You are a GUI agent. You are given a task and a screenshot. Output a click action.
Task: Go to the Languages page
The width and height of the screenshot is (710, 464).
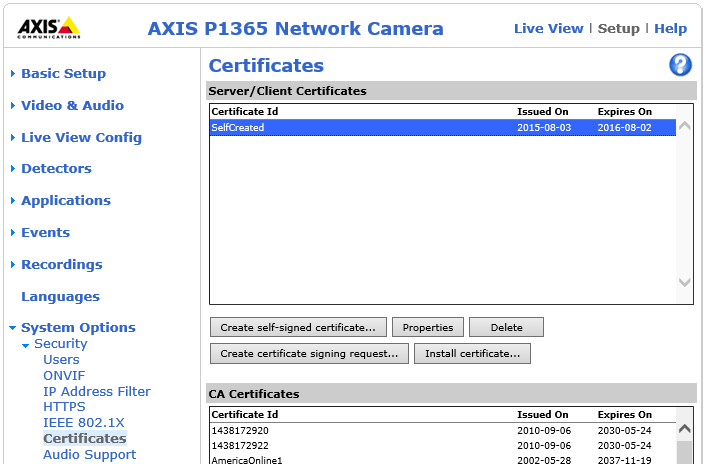coord(60,297)
